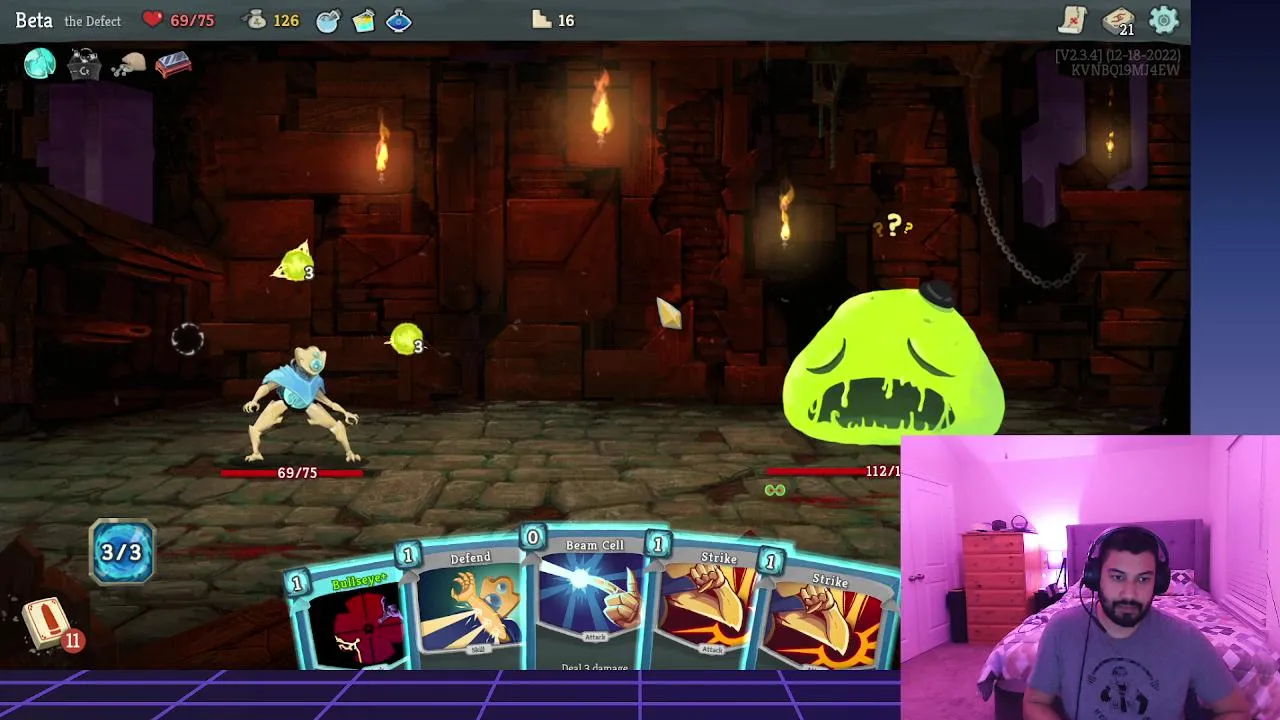Inspect the enemy's unknown ??? intent
This screenshot has width=1280, height=720.
[x=893, y=227]
